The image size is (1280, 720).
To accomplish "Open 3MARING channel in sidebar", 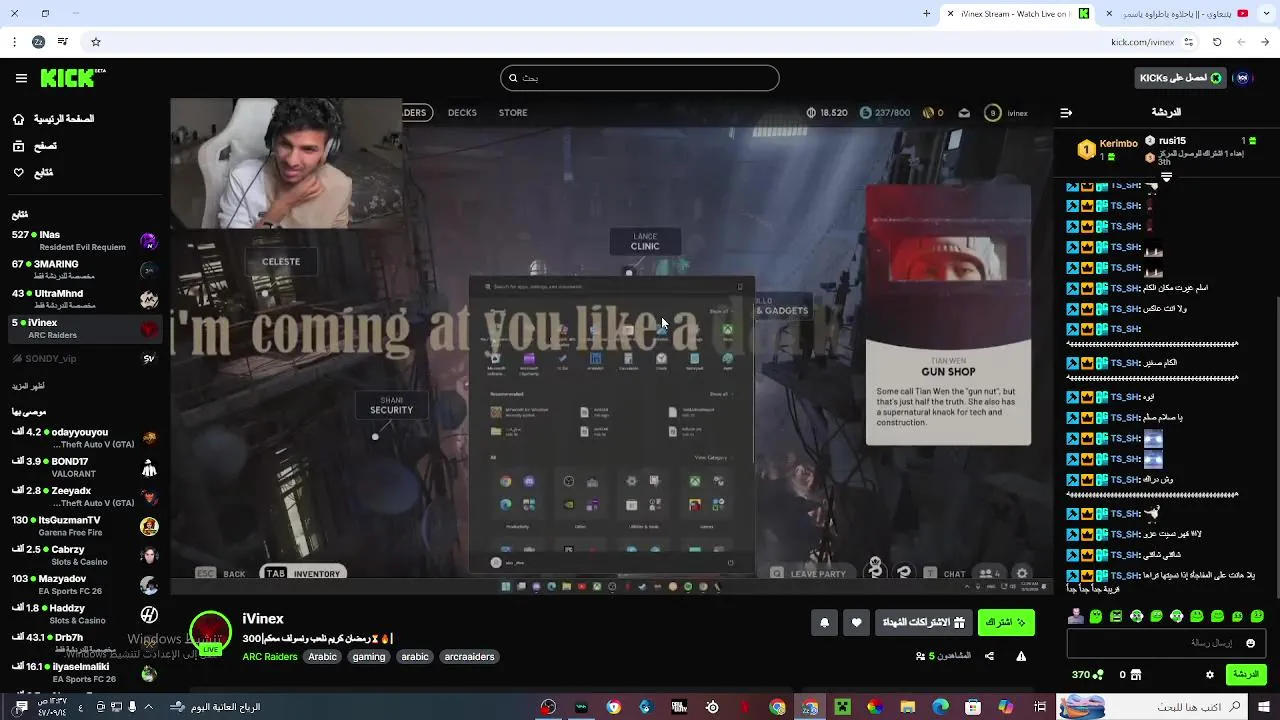I will [84, 270].
